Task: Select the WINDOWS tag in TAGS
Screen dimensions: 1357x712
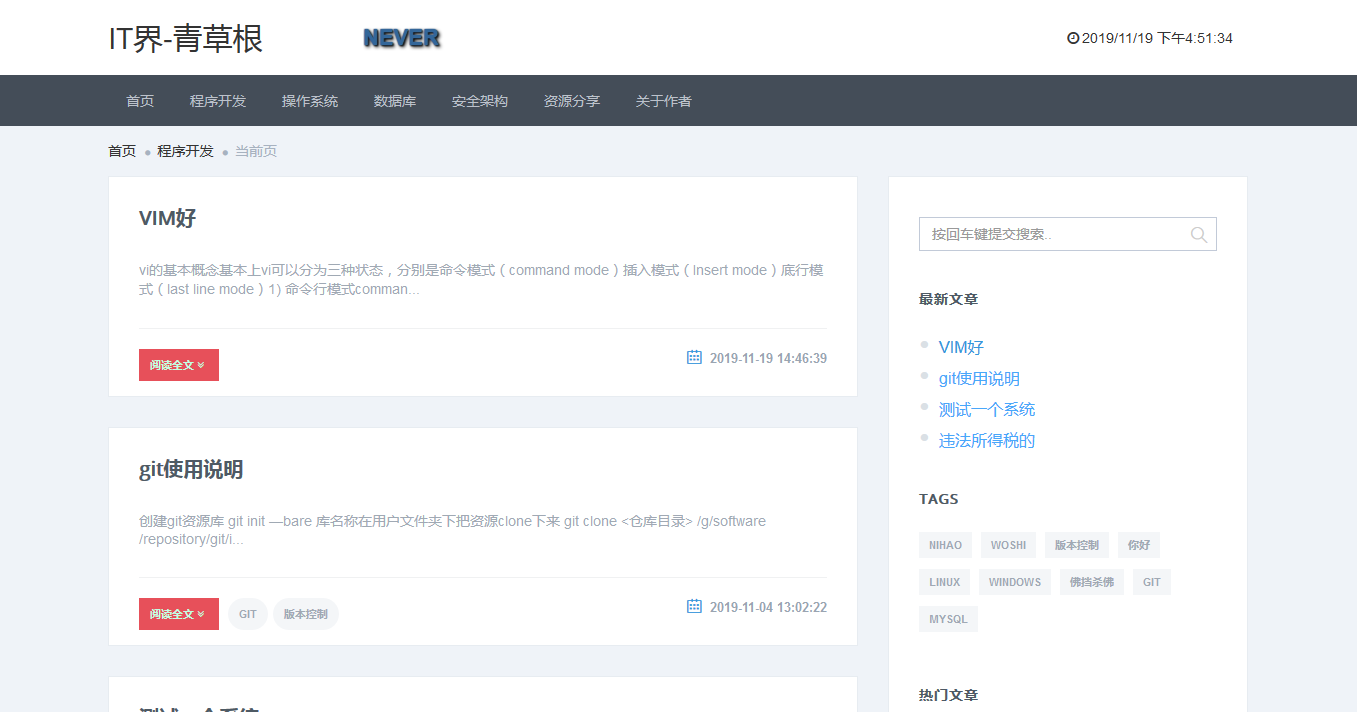Action: [x=1015, y=582]
